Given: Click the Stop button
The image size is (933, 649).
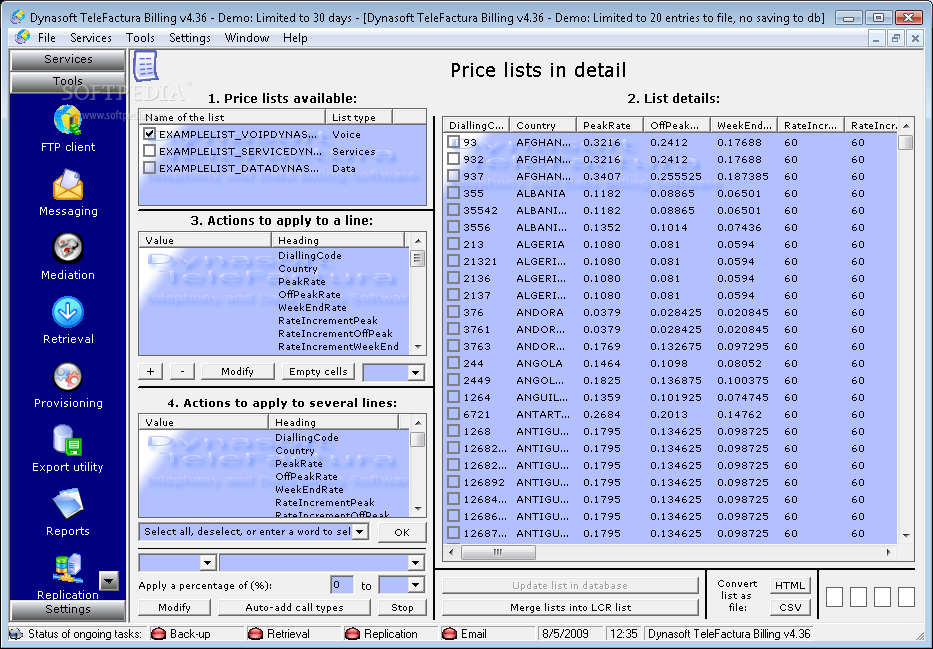Looking at the screenshot, I should 402,607.
